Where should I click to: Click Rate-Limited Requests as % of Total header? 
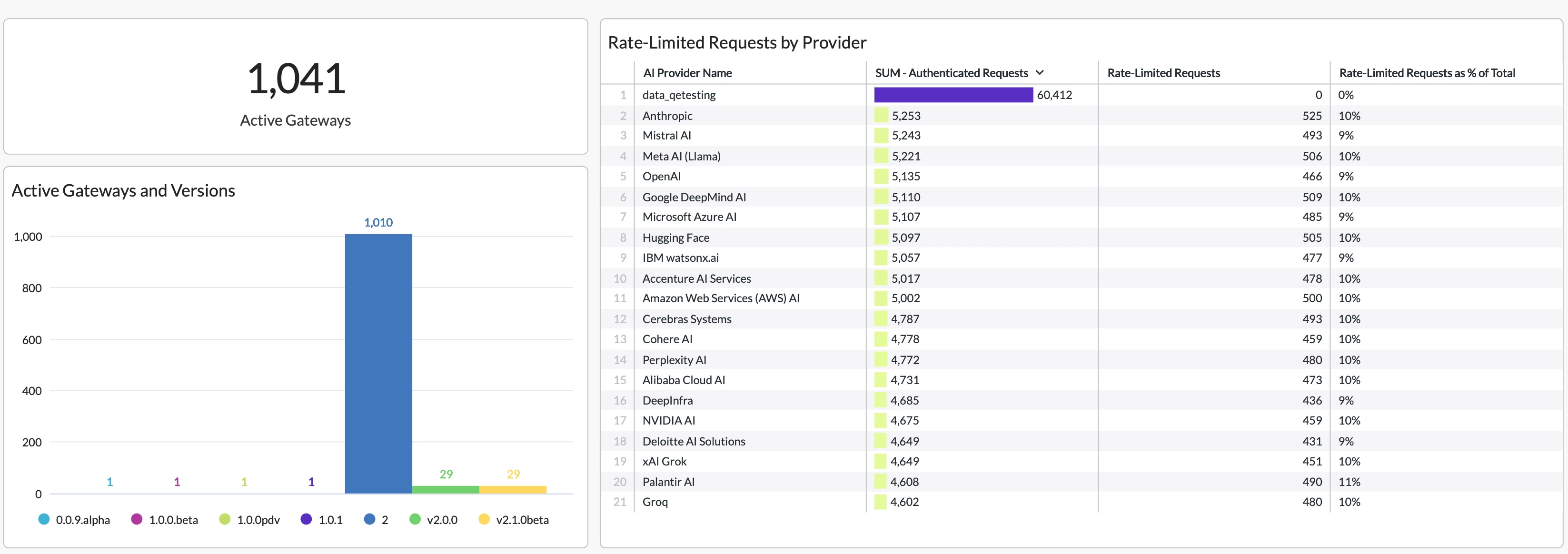coord(1427,73)
